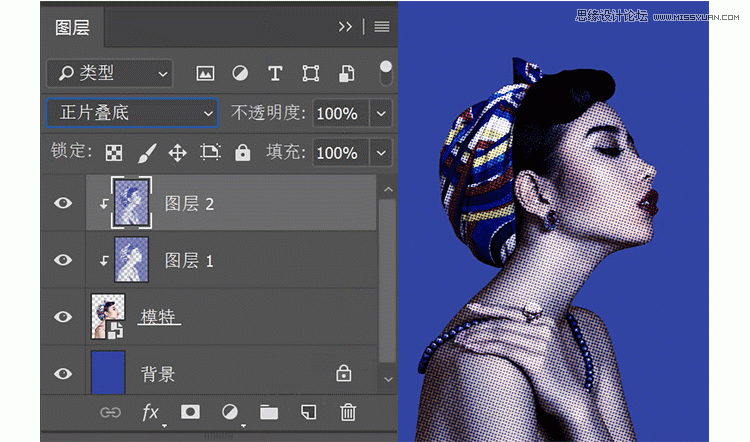Select the 图层 1 layer name
This screenshot has width=750, height=442.
click(189, 261)
